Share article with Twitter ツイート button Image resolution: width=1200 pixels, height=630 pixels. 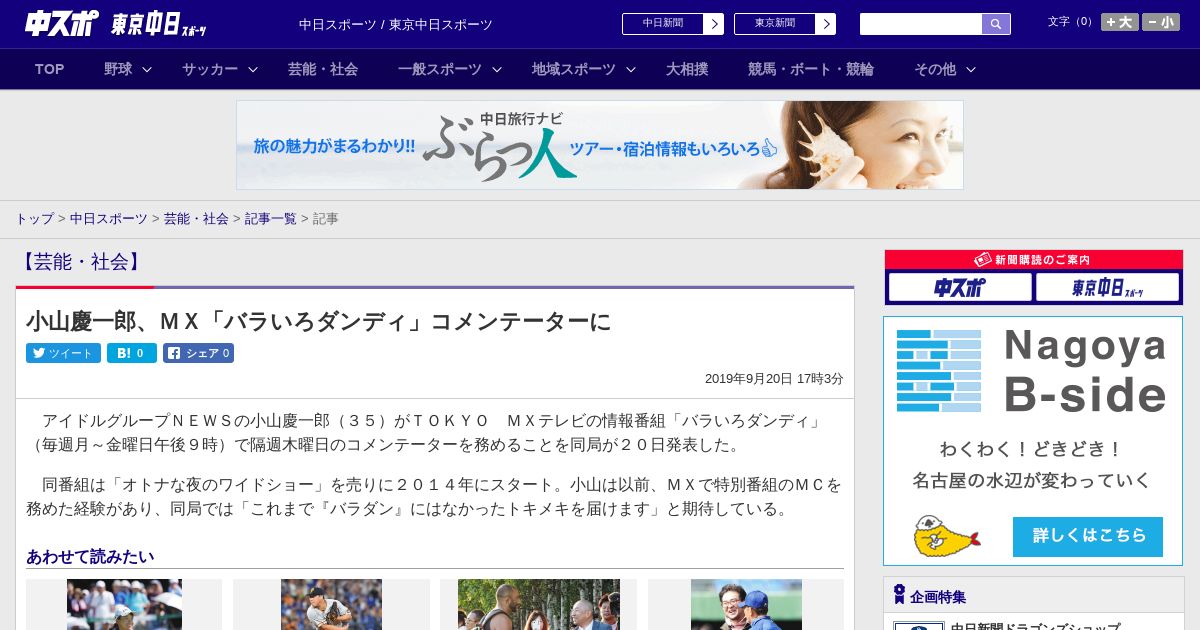click(63, 353)
